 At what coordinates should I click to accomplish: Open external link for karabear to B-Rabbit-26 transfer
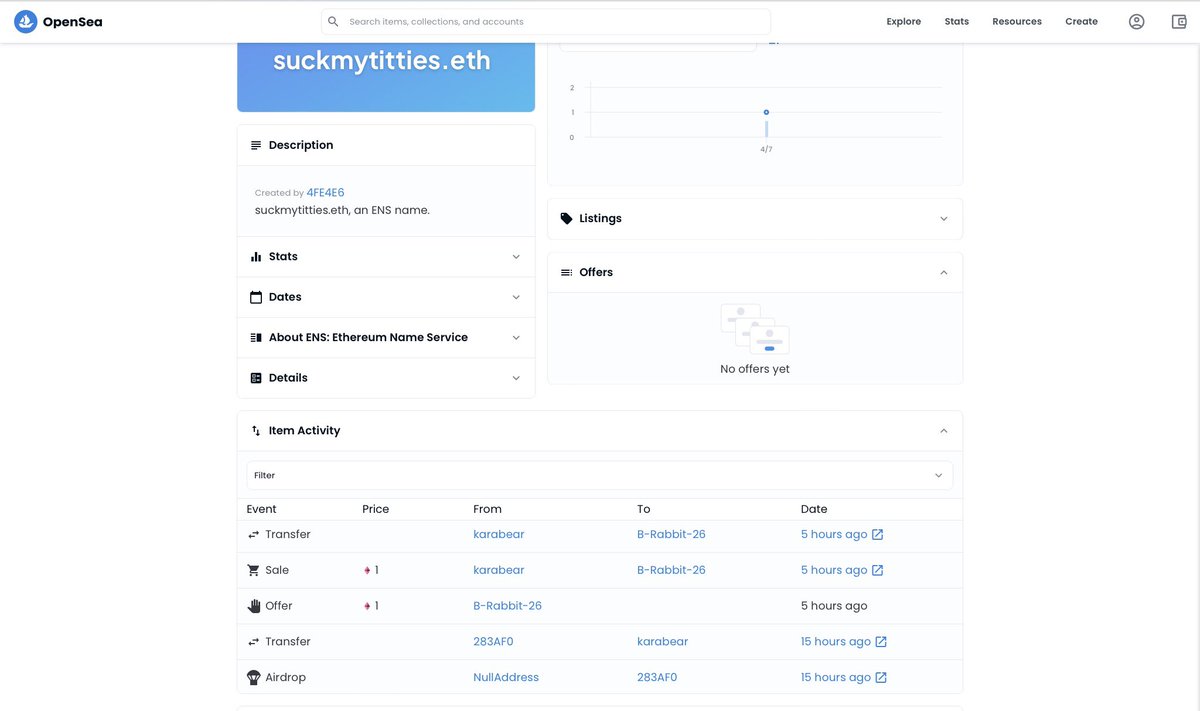tap(878, 535)
